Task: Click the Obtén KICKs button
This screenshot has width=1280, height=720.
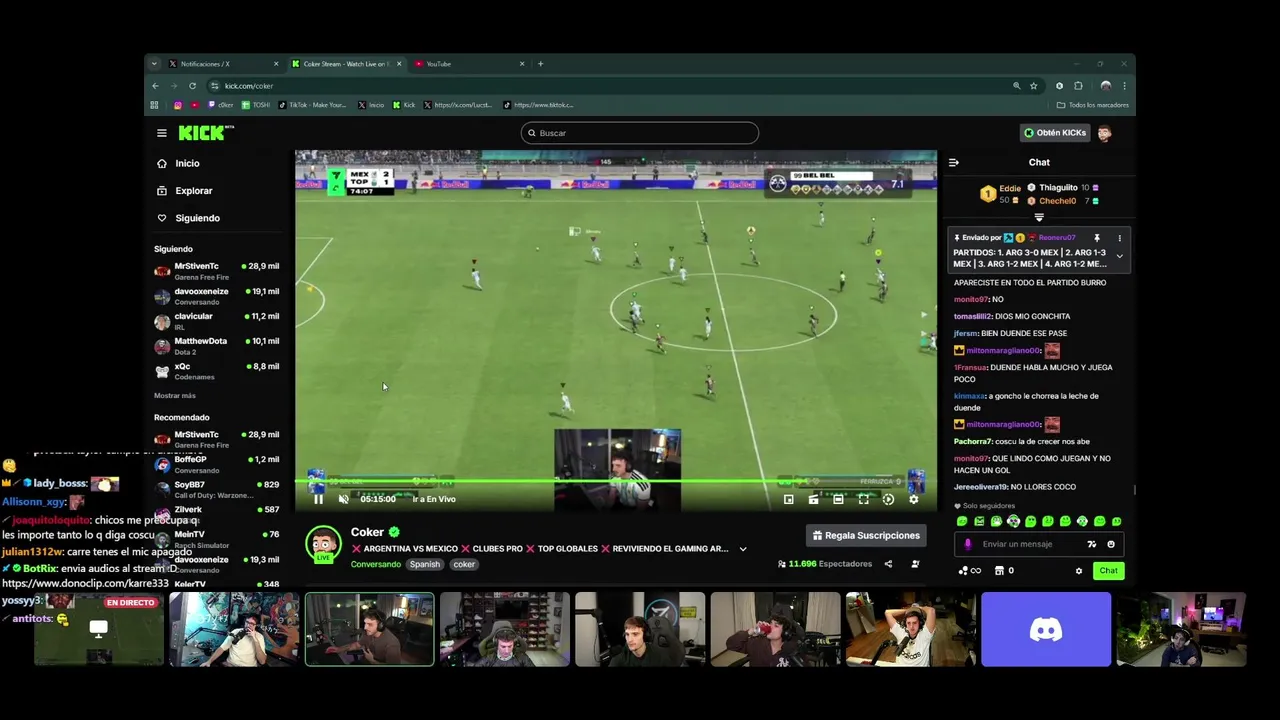Action: pos(1054,133)
